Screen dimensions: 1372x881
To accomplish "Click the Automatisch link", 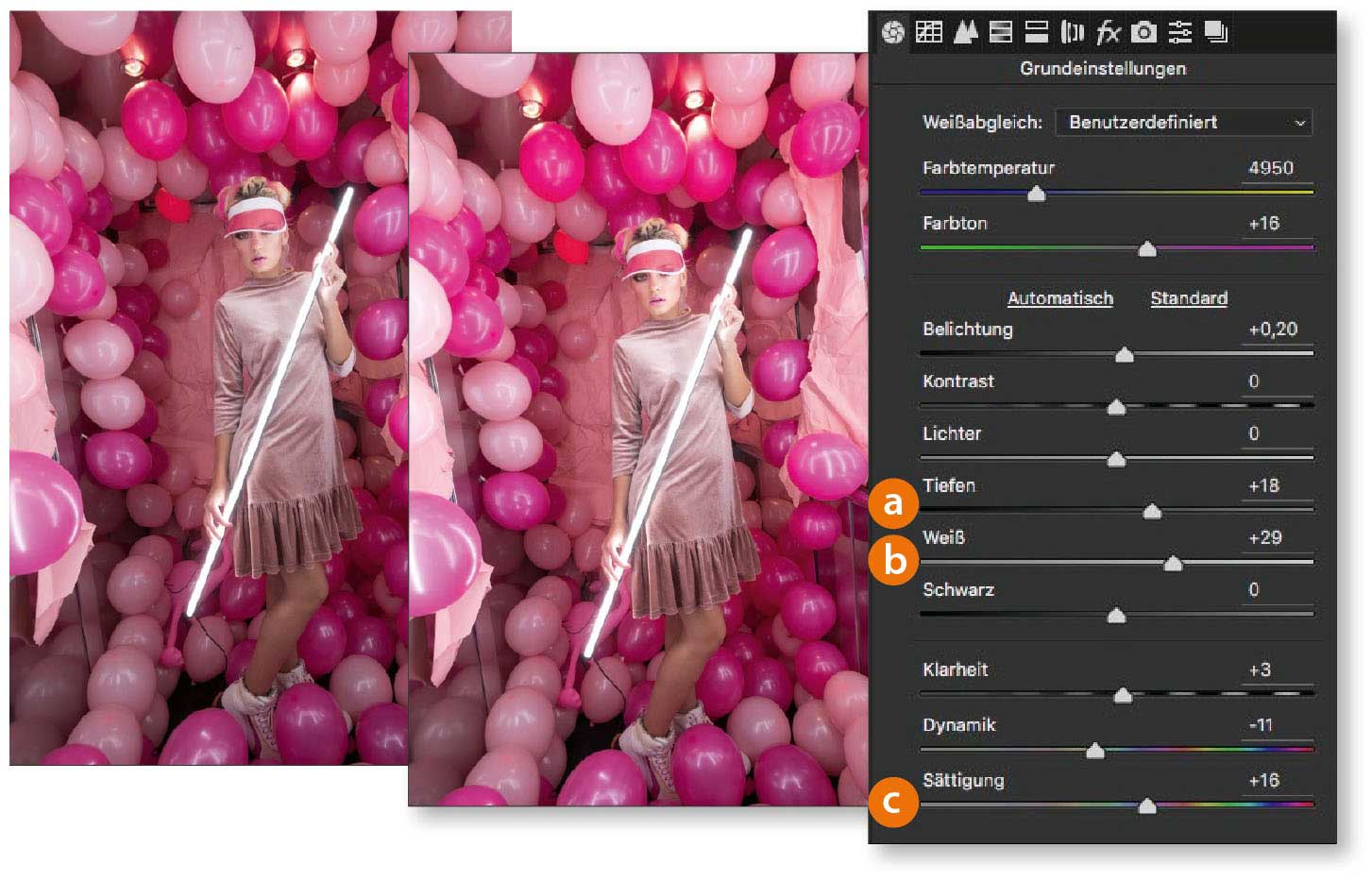I will click(x=1059, y=298).
